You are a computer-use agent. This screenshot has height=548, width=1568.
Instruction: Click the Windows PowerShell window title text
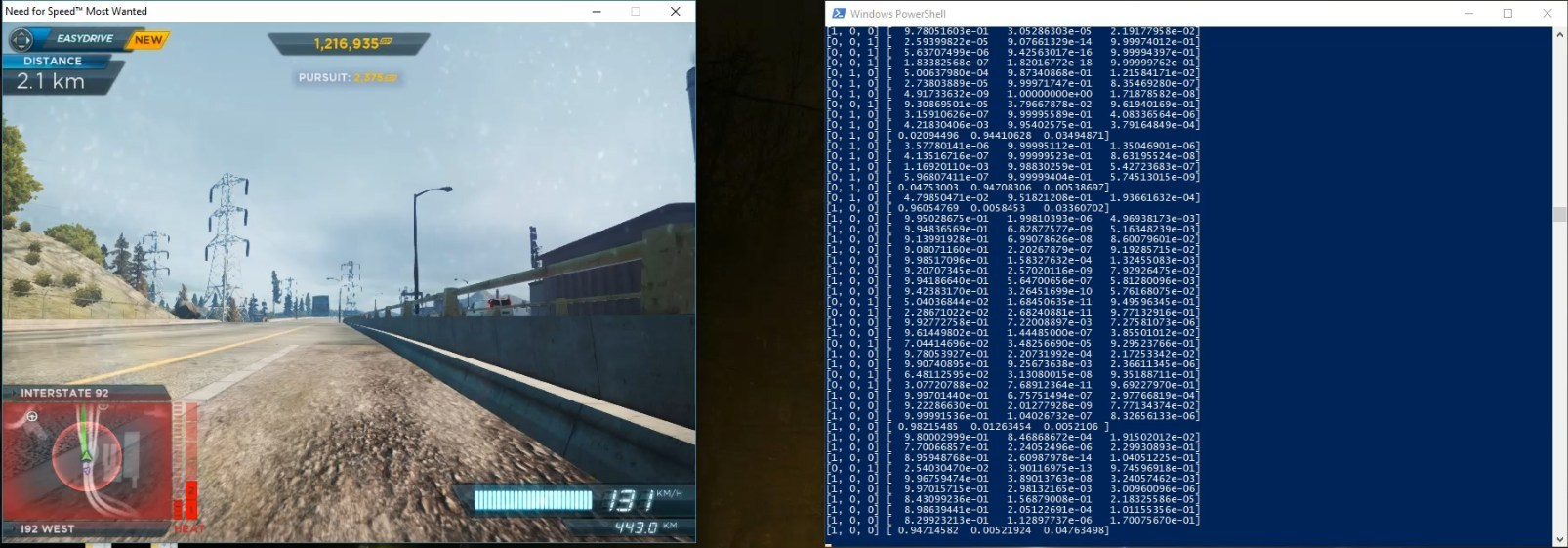point(897,14)
